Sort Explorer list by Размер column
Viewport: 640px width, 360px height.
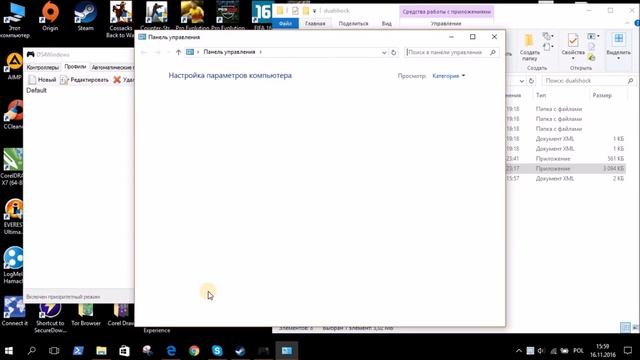[x=602, y=95]
